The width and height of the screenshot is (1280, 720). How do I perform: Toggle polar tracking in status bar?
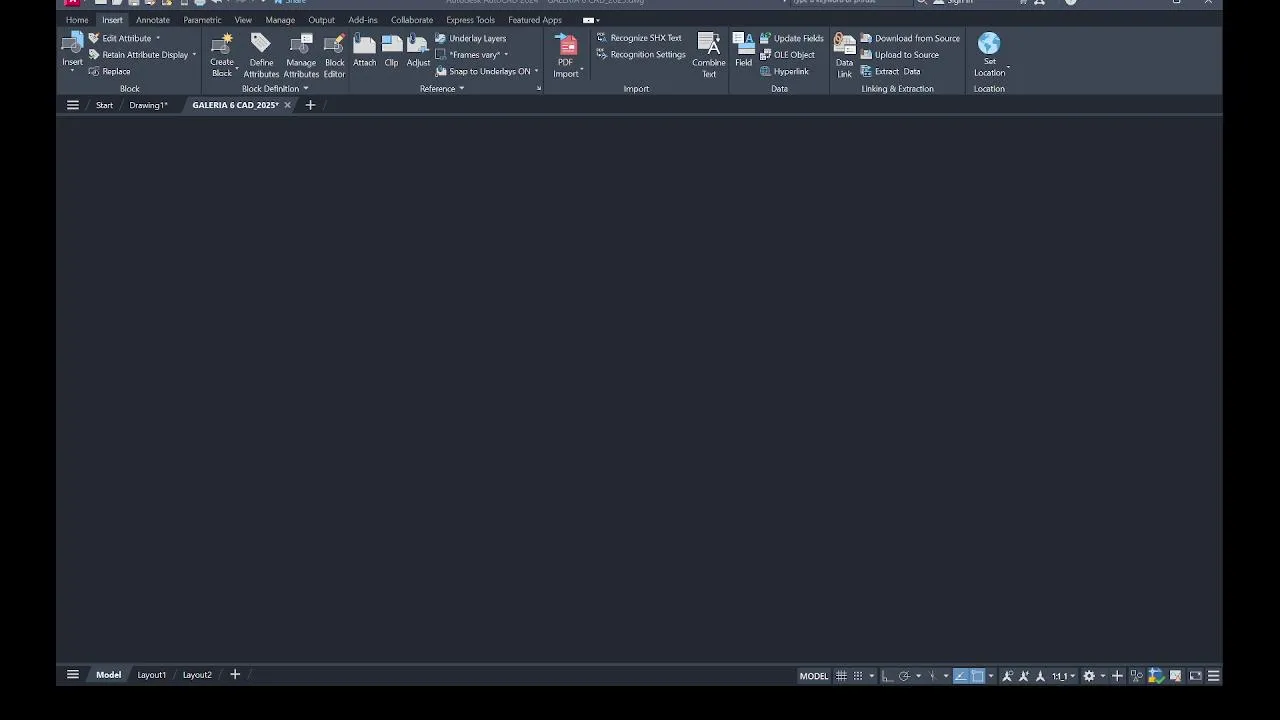pos(904,676)
